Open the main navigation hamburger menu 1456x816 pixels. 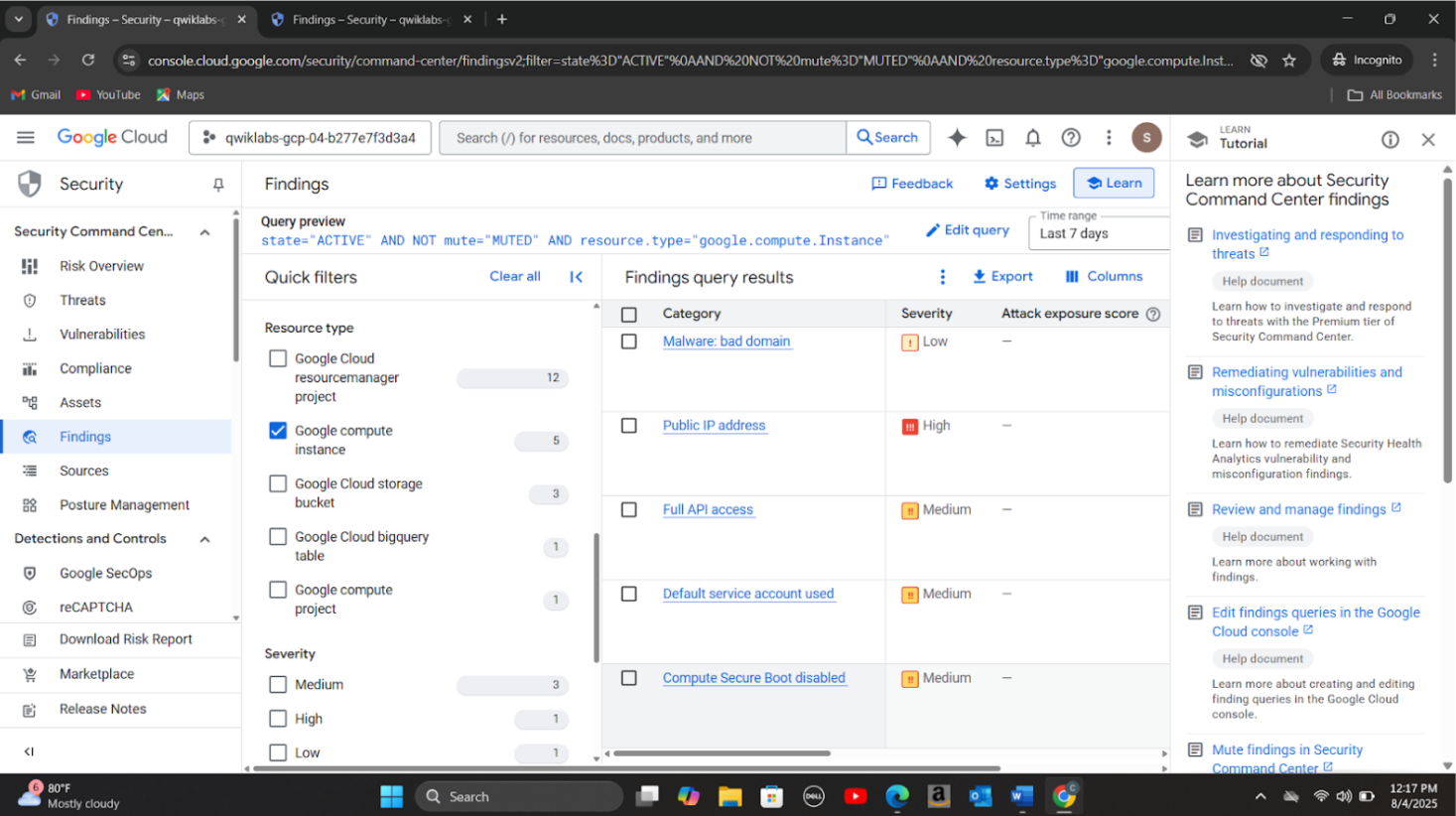tap(26, 138)
